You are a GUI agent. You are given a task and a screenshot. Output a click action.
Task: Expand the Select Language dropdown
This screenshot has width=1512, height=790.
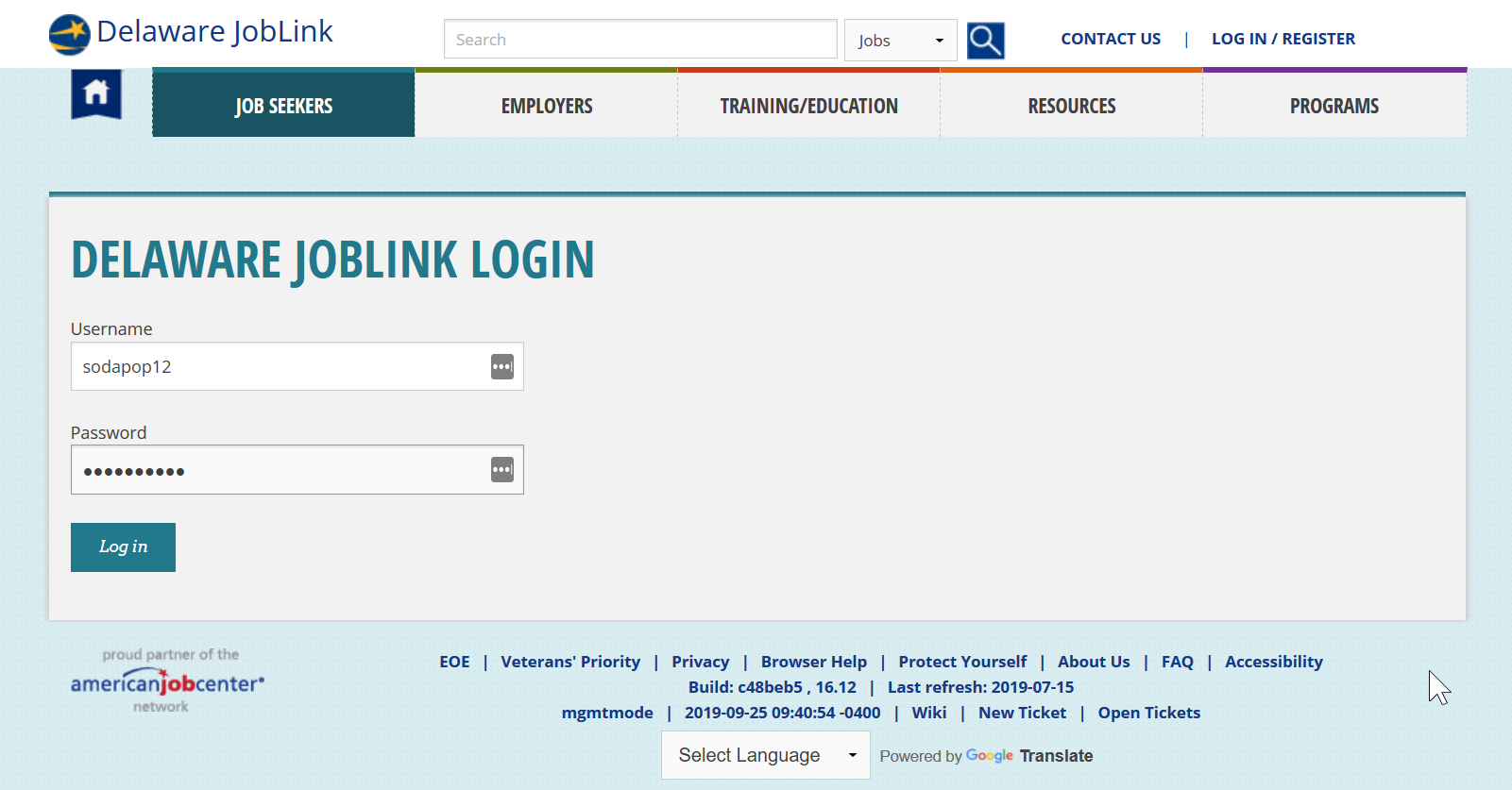(x=765, y=755)
